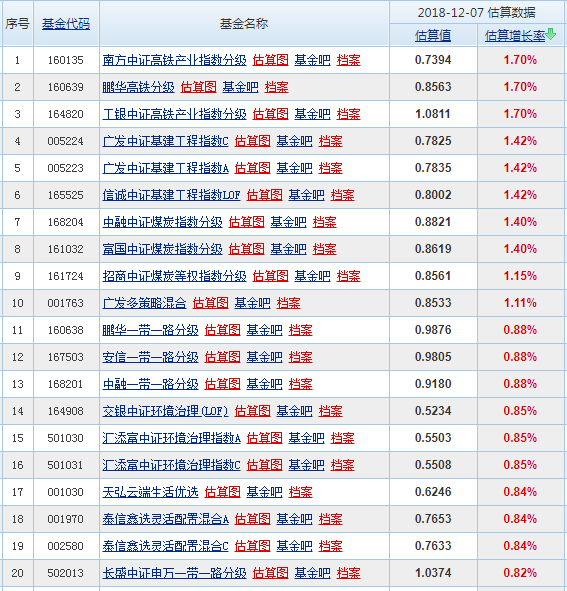The image size is (567, 591).
Task: Open 基金吧 for 鹏华一带一路分级
Action: (264, 330)
